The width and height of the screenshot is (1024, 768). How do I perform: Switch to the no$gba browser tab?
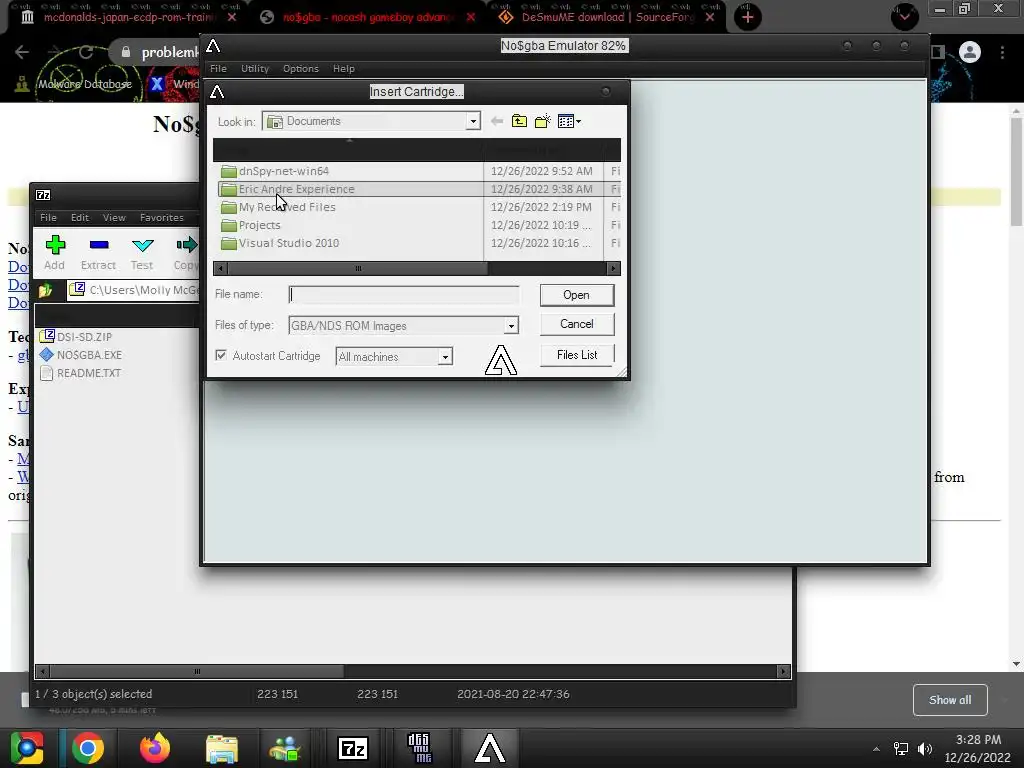point(368,17)
